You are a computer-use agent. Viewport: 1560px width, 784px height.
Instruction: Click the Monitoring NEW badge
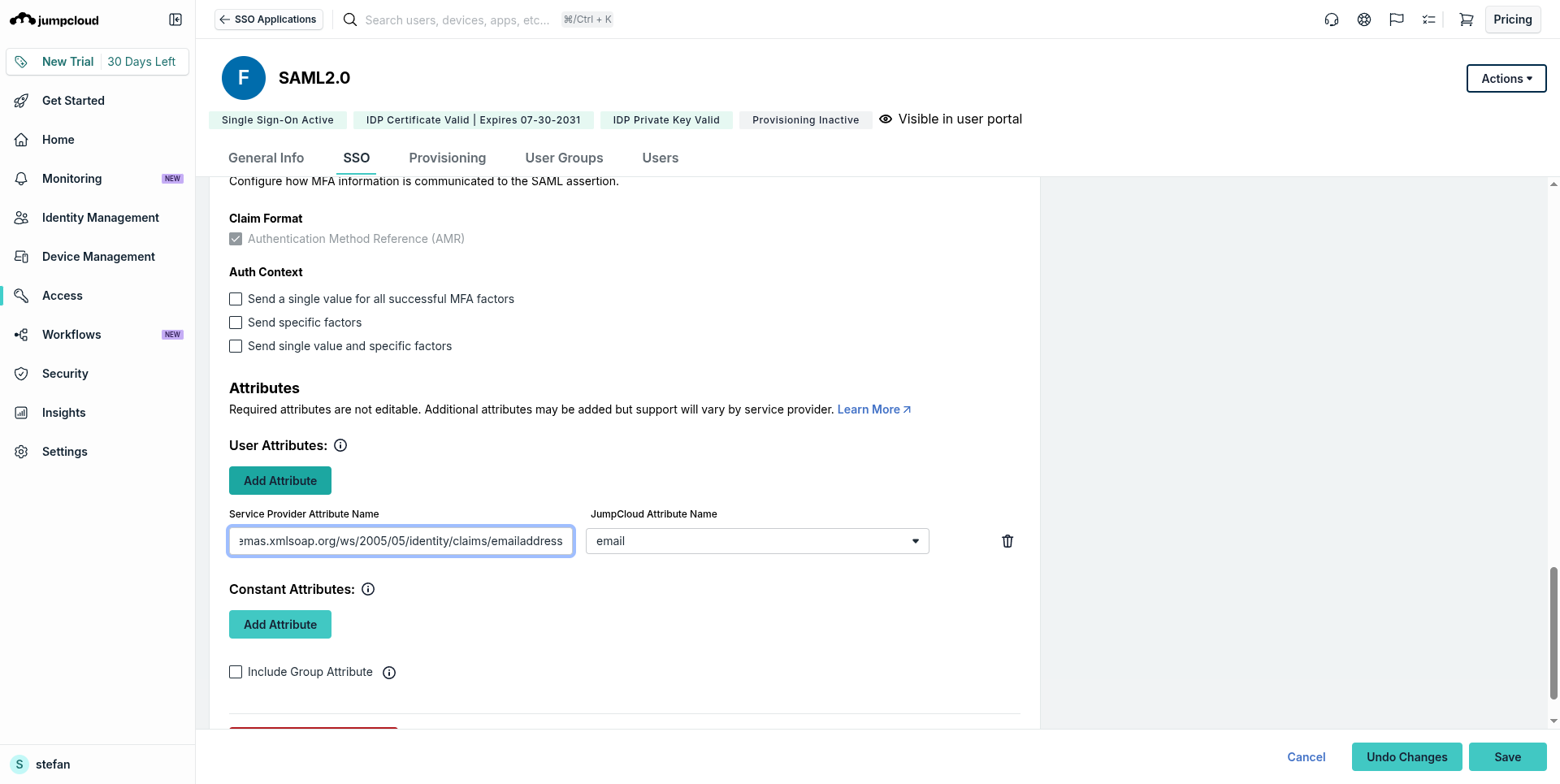click(172, 179)
